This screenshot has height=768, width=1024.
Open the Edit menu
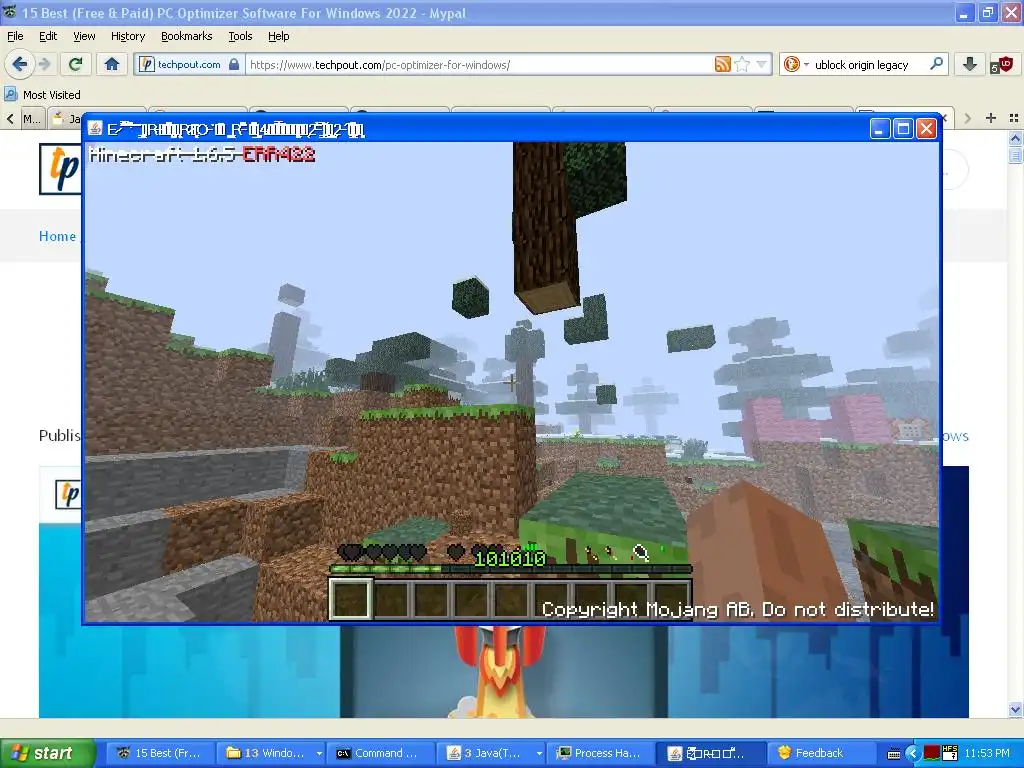point(48,36)
